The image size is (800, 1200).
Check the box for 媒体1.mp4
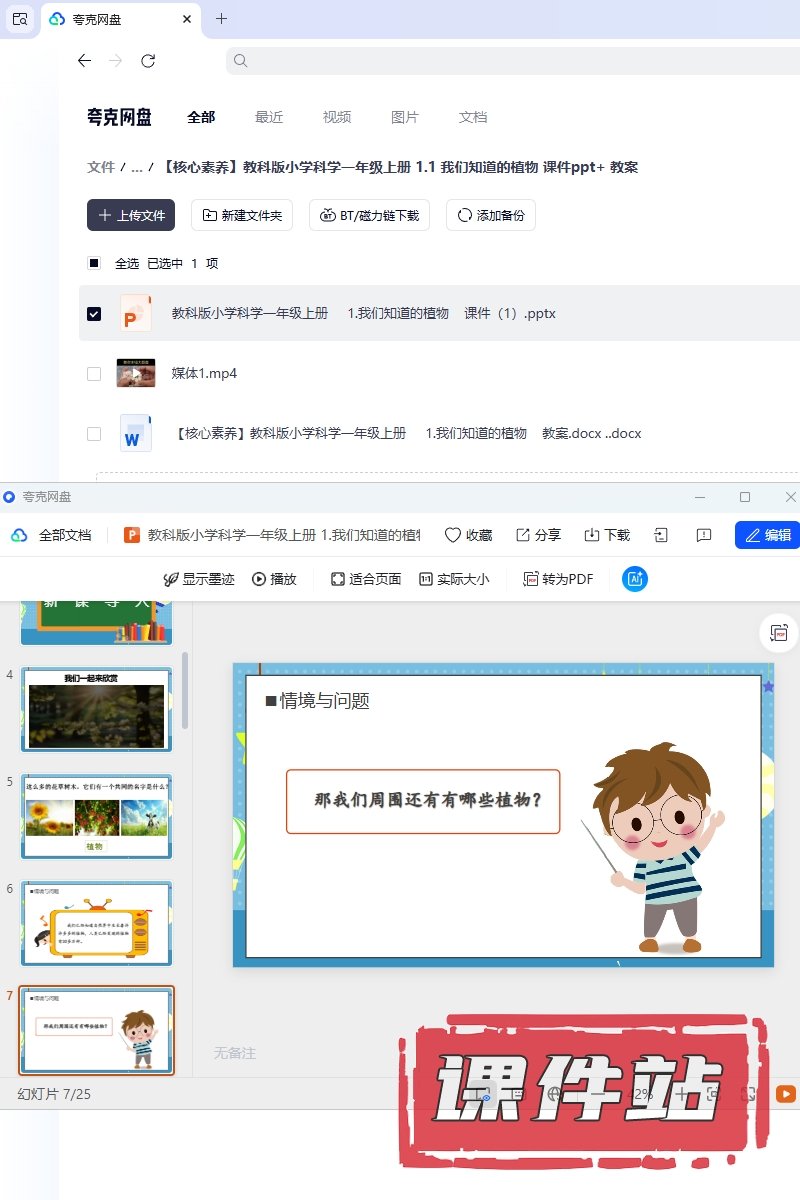(x=94, y=374)
